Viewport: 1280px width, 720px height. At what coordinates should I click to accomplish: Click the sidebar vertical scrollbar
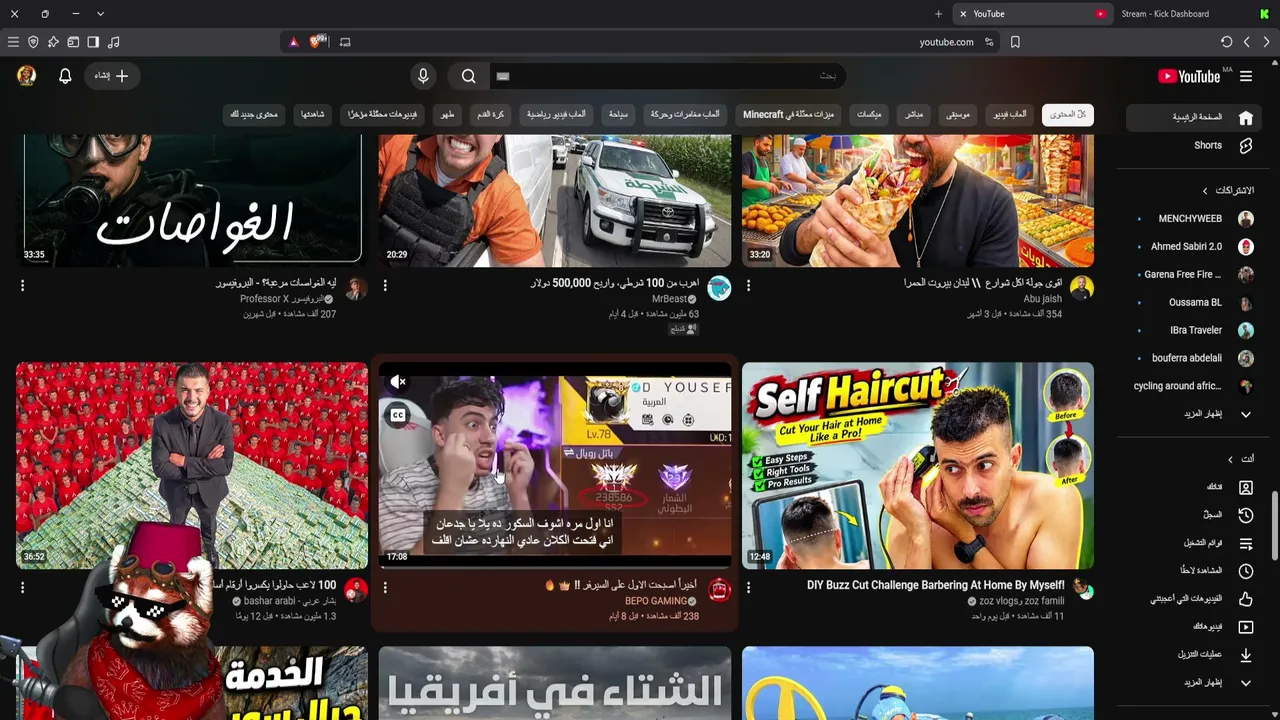point(1275,526)
